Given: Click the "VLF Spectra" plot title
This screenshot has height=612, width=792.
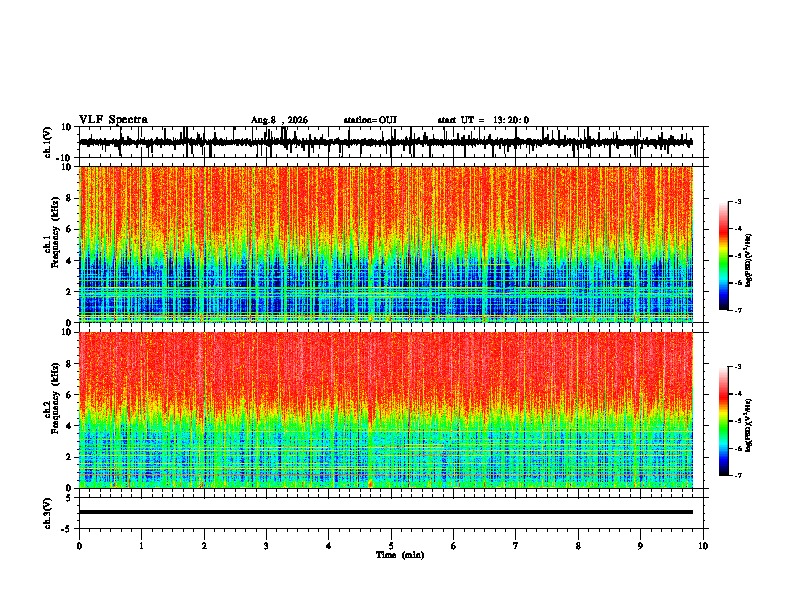Looking at the screenshot, I should click(113, 120).
